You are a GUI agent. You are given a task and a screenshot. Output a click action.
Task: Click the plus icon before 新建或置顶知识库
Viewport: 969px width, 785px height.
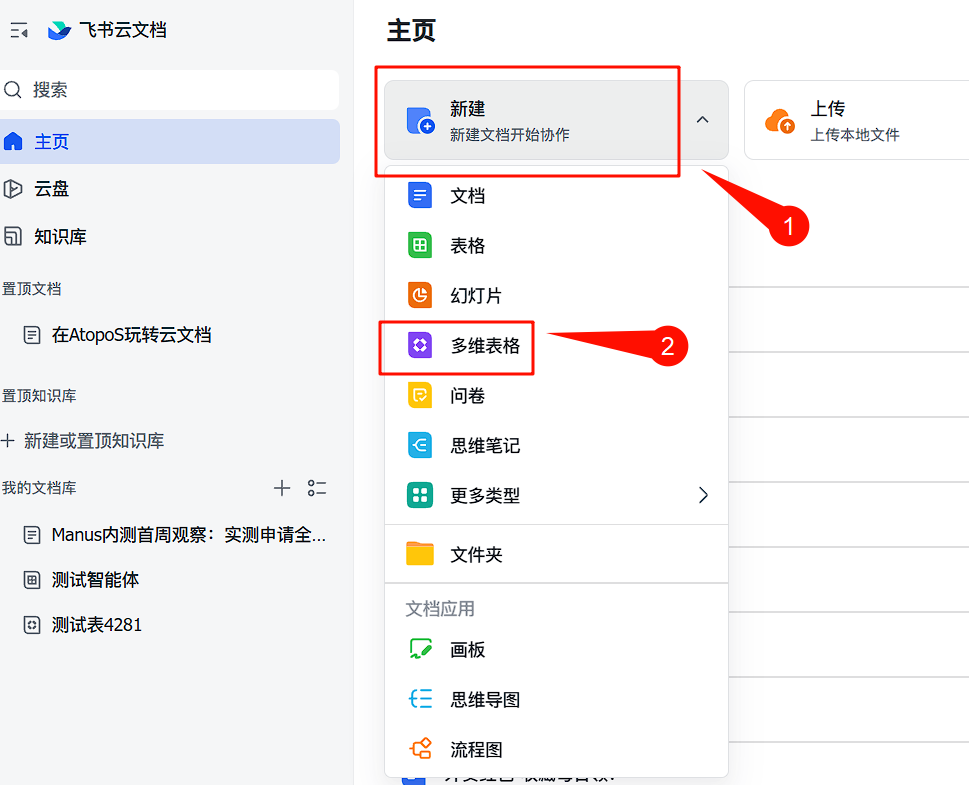(x=8, y=441)
